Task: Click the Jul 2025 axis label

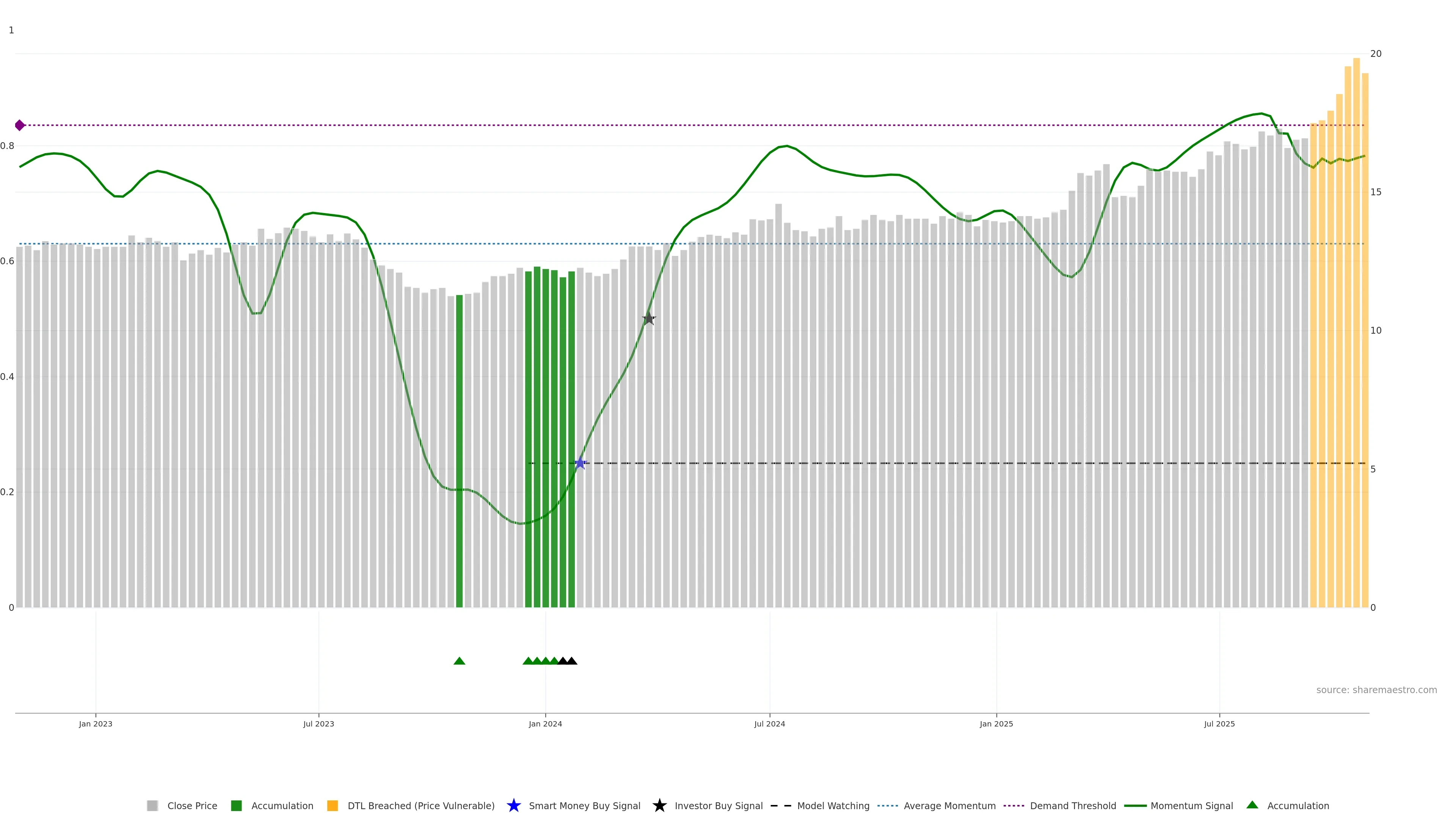Action: coord(1219,723)
